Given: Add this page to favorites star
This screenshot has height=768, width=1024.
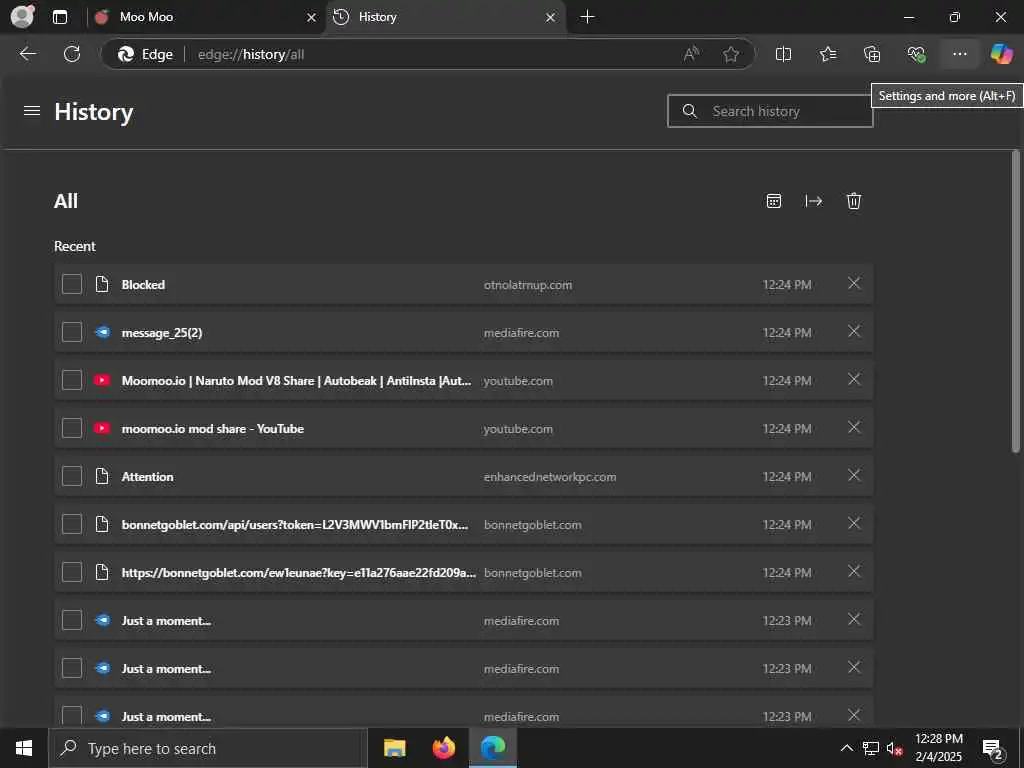Looking at the screenshot, I should pyautogui.click(x=731, y=54).
